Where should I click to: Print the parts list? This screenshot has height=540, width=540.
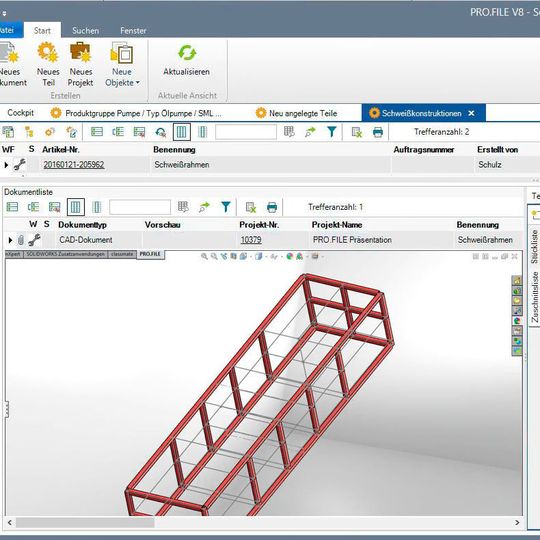click(378, 132)
